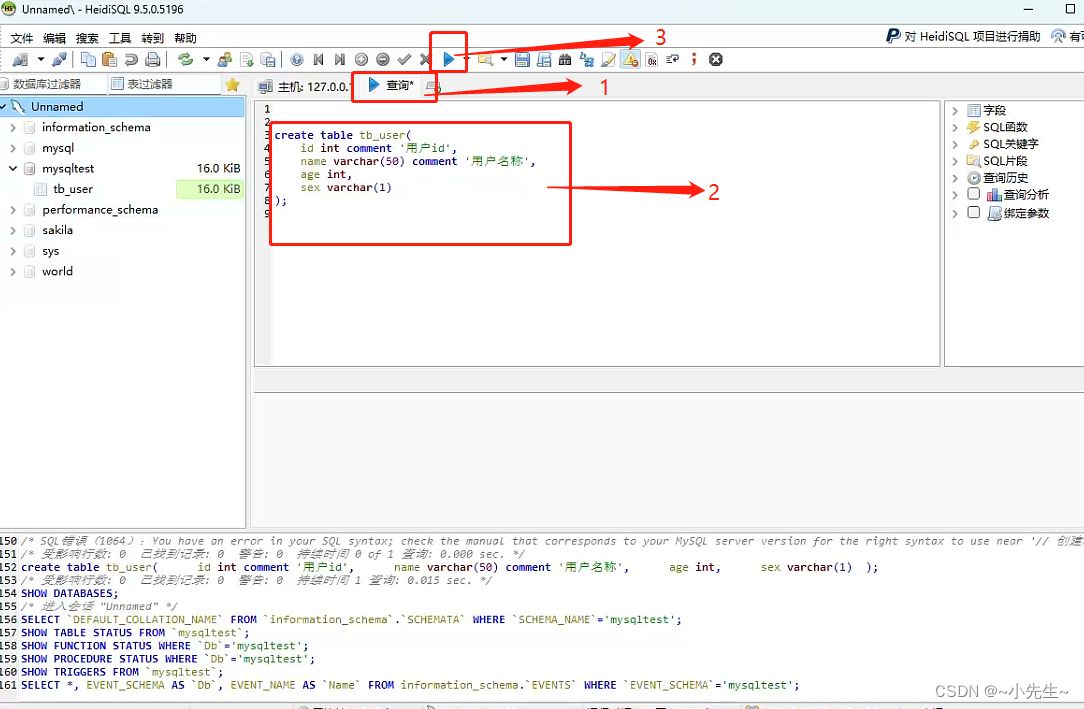Click the Delete row minus icon
Image resolution: width=1084 pixels, height=709 pixels.
382,60
